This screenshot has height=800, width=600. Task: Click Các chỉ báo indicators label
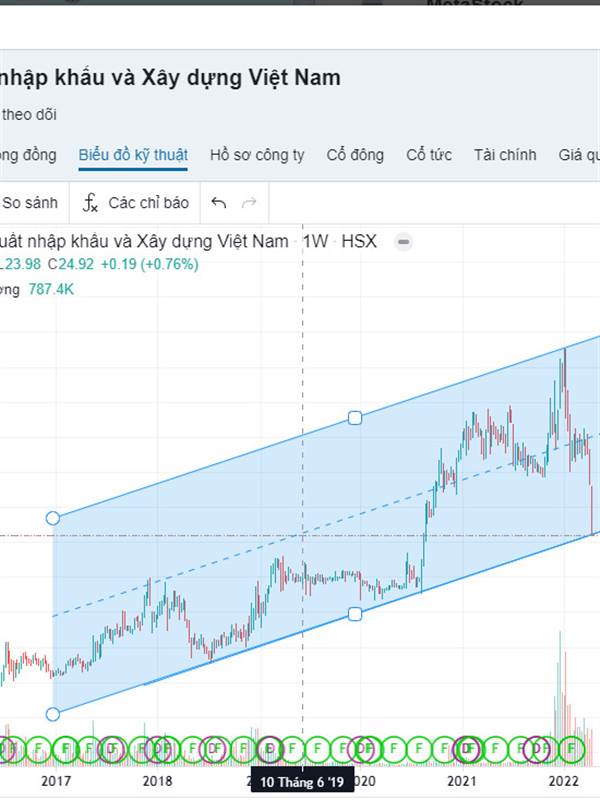click(148, 203)
